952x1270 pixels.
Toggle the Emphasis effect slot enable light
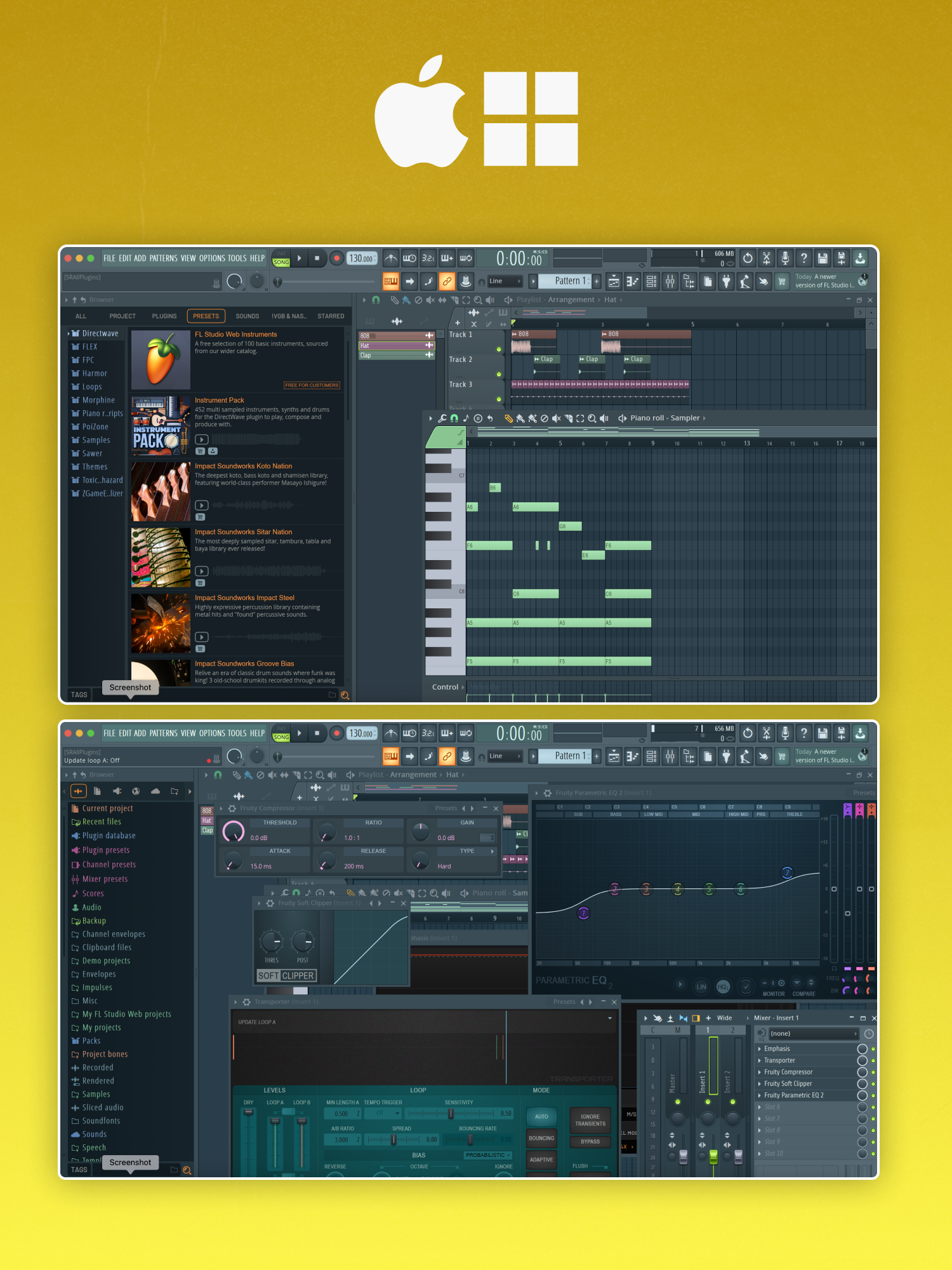coord(873,1049)
